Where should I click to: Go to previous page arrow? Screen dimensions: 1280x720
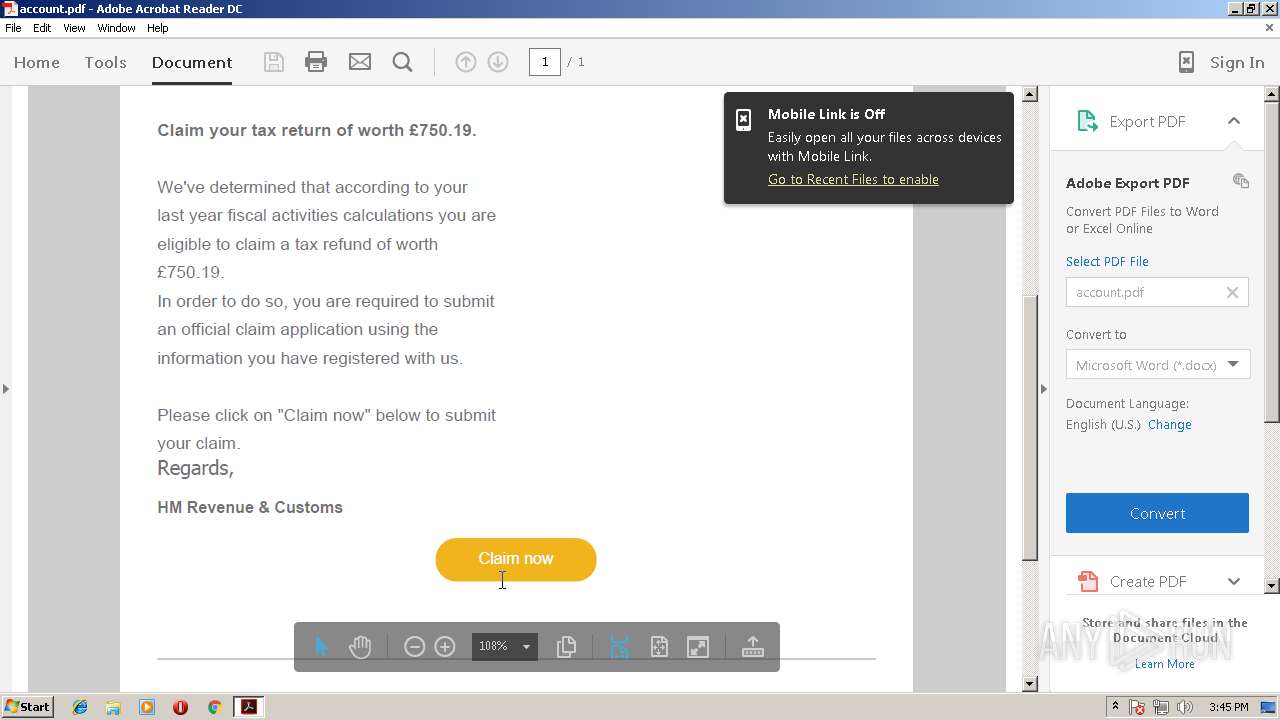pos(466,62)
